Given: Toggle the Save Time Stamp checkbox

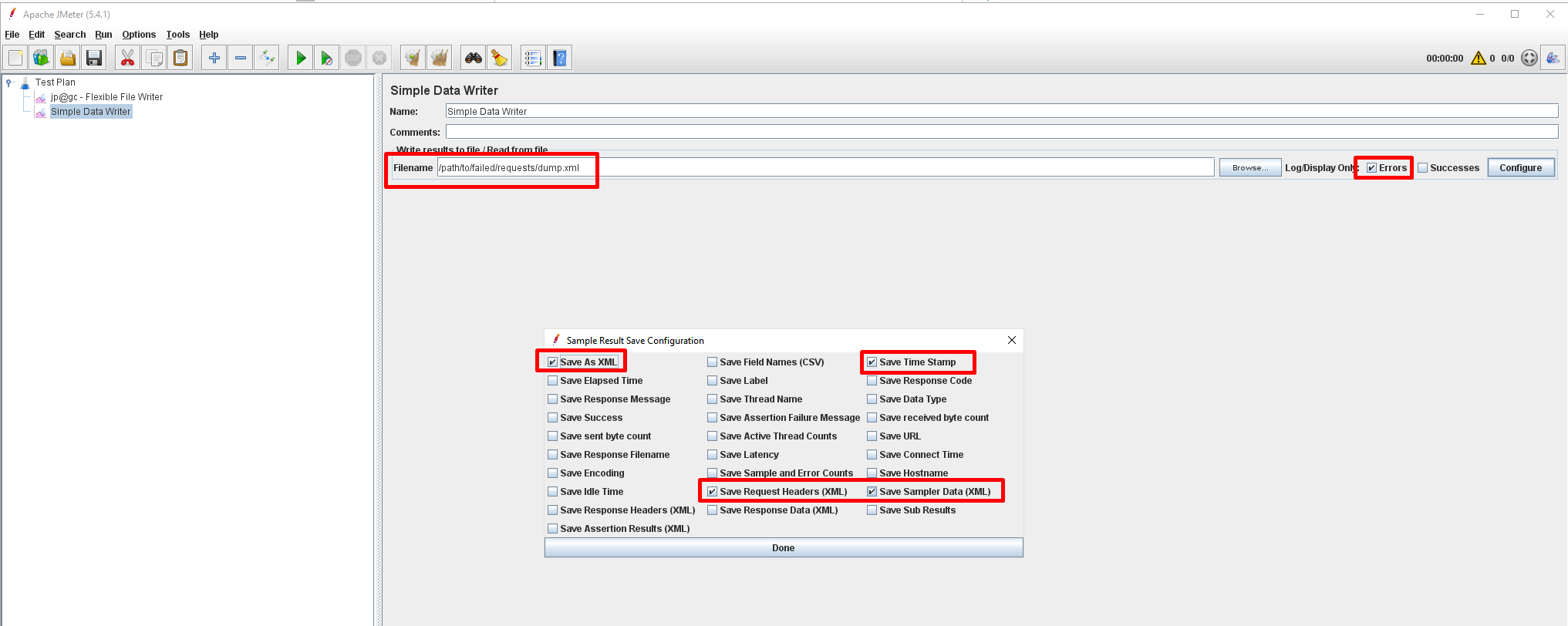Looking at the screenshot, I should pos(872,362).
